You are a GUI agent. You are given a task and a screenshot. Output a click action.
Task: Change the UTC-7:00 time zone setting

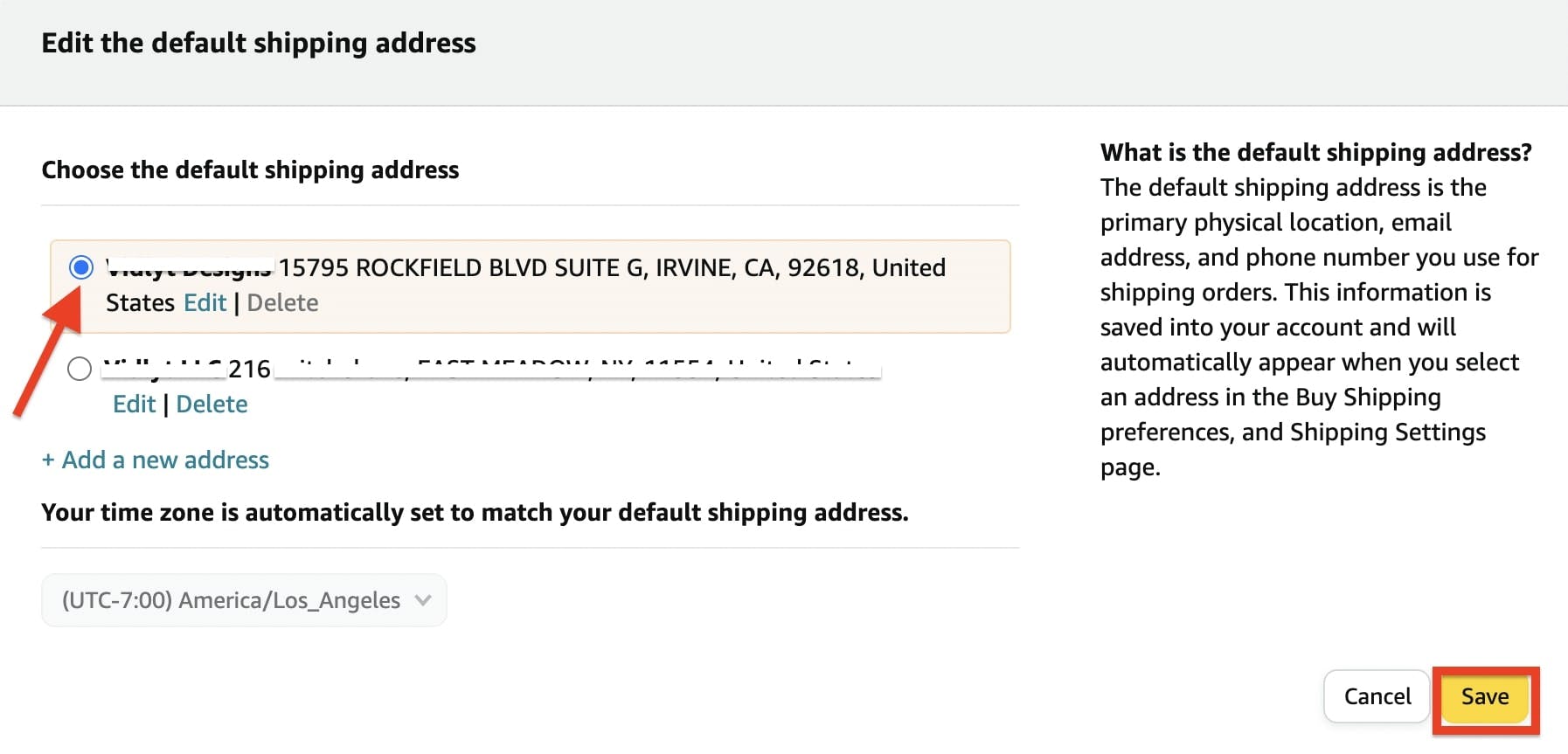[244, 600]
